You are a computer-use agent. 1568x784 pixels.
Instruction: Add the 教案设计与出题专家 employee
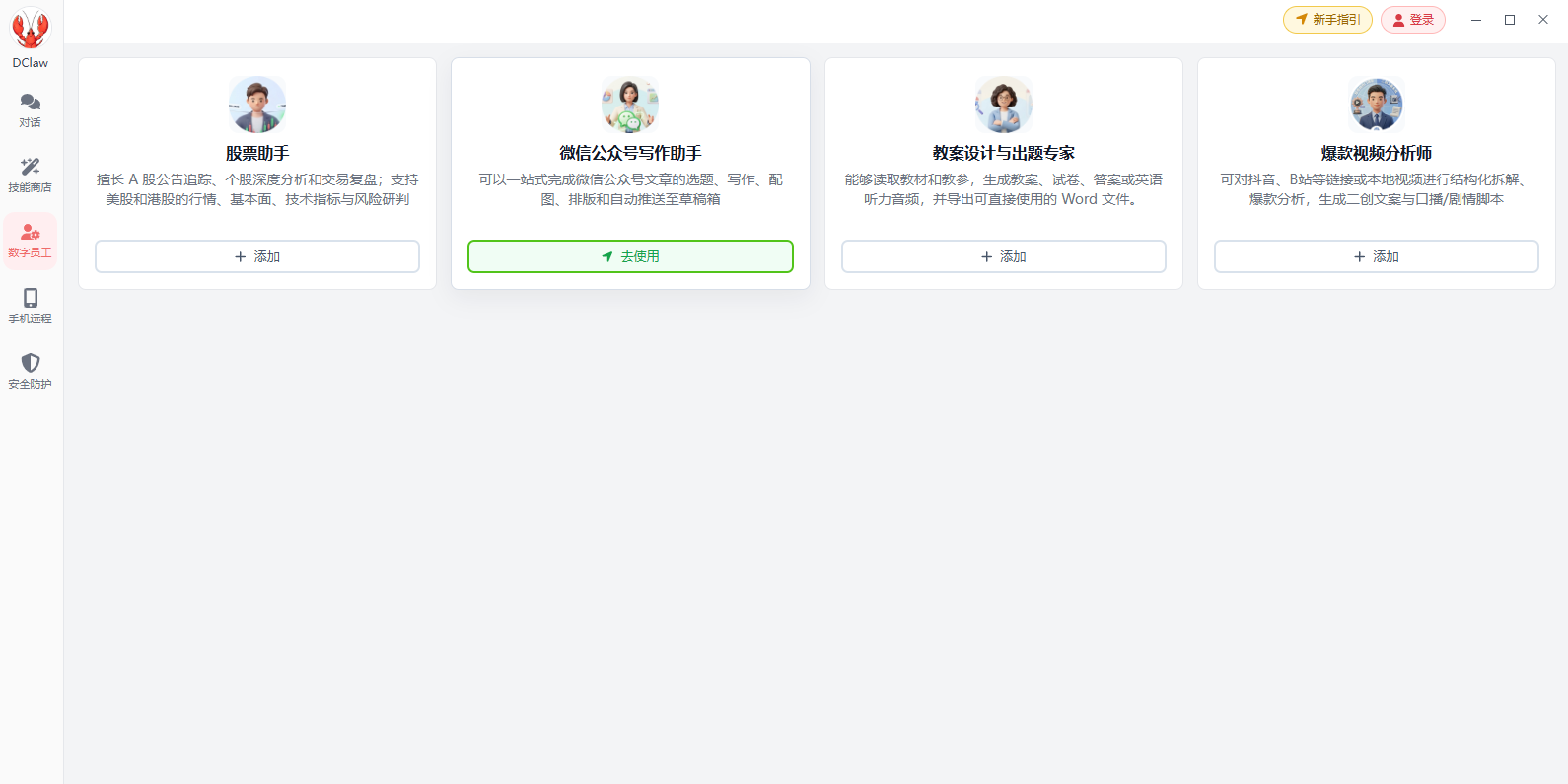(1004, 256)
